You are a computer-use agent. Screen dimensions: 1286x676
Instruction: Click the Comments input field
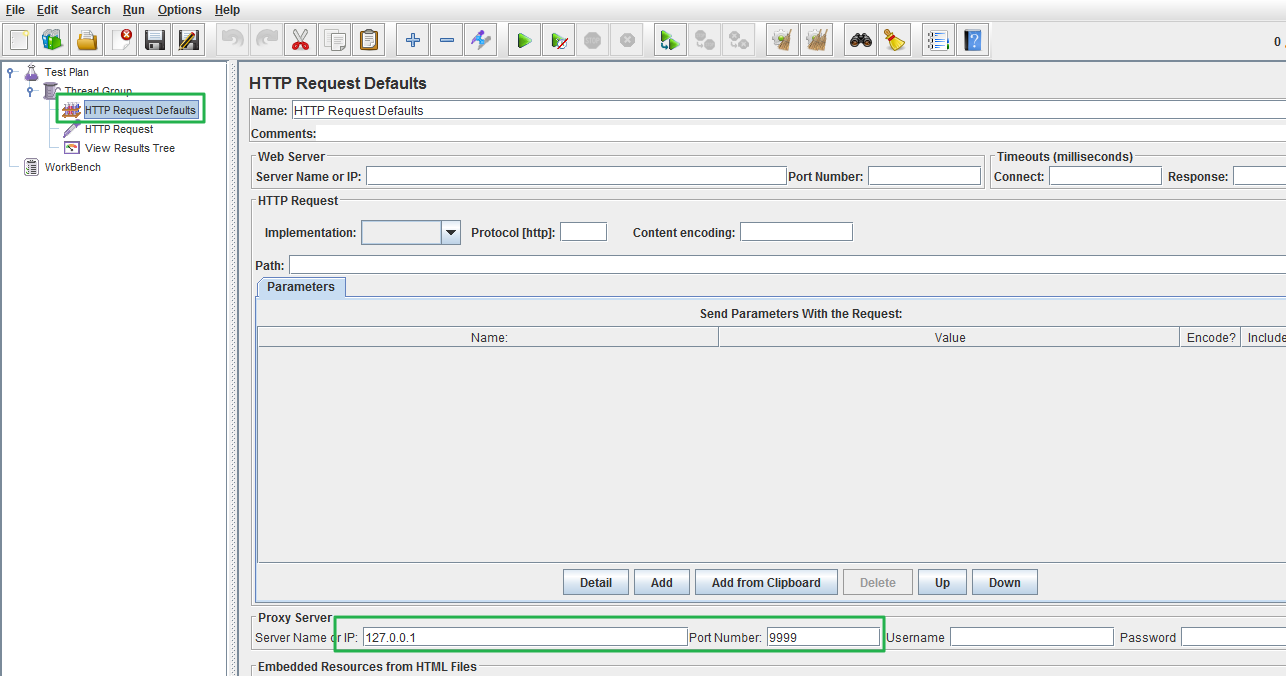pos(802,133)
